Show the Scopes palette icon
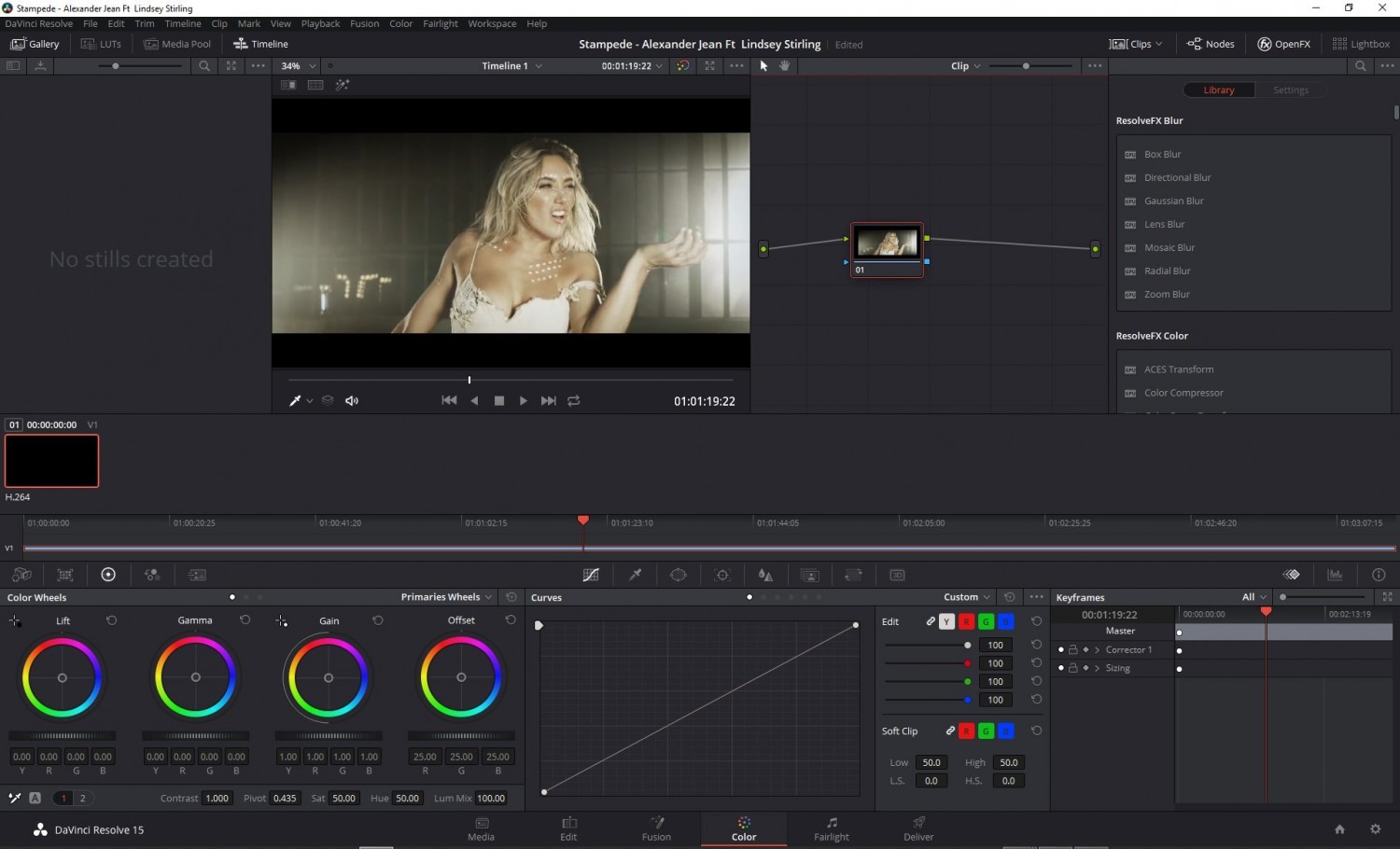Viewport: 1400px width, 849px height. (1336, 575)
